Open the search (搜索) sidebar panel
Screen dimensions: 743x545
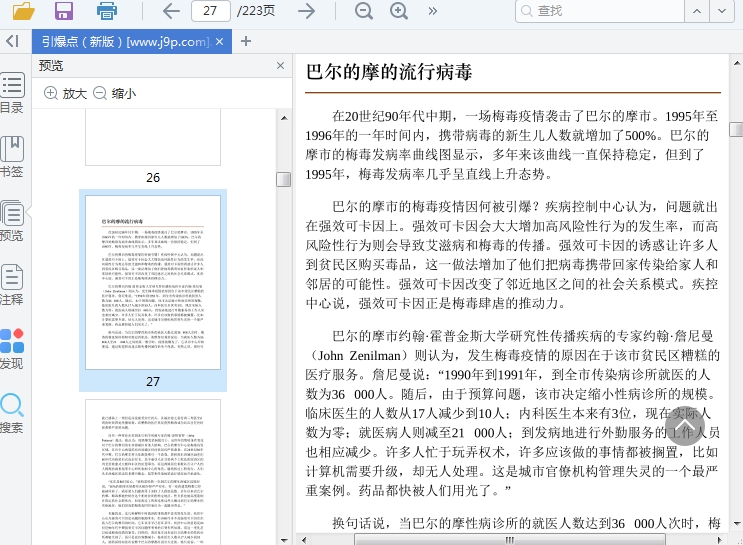[x=12, y=412]
